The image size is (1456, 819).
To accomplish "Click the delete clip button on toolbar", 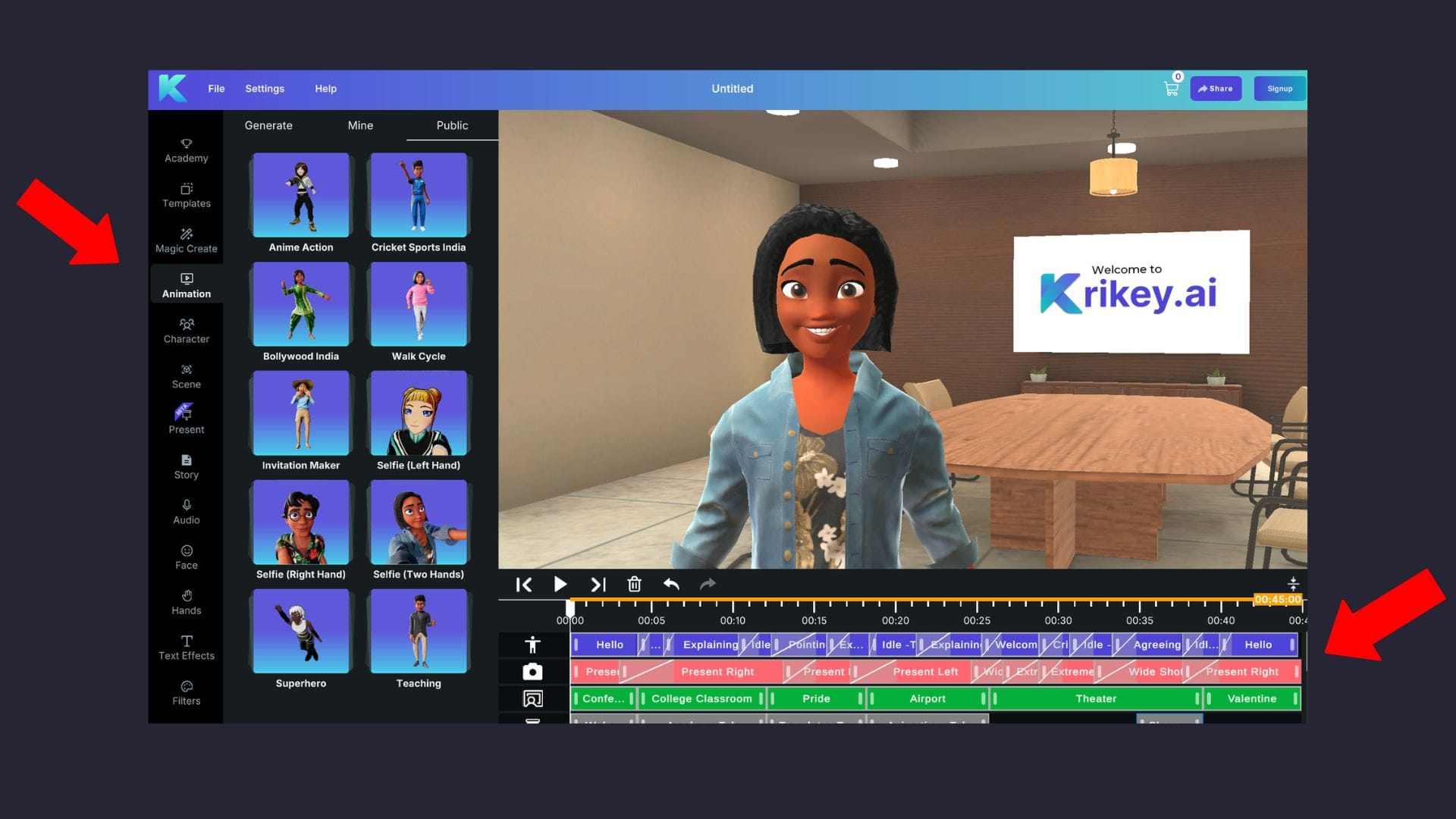I will [634, 584].
